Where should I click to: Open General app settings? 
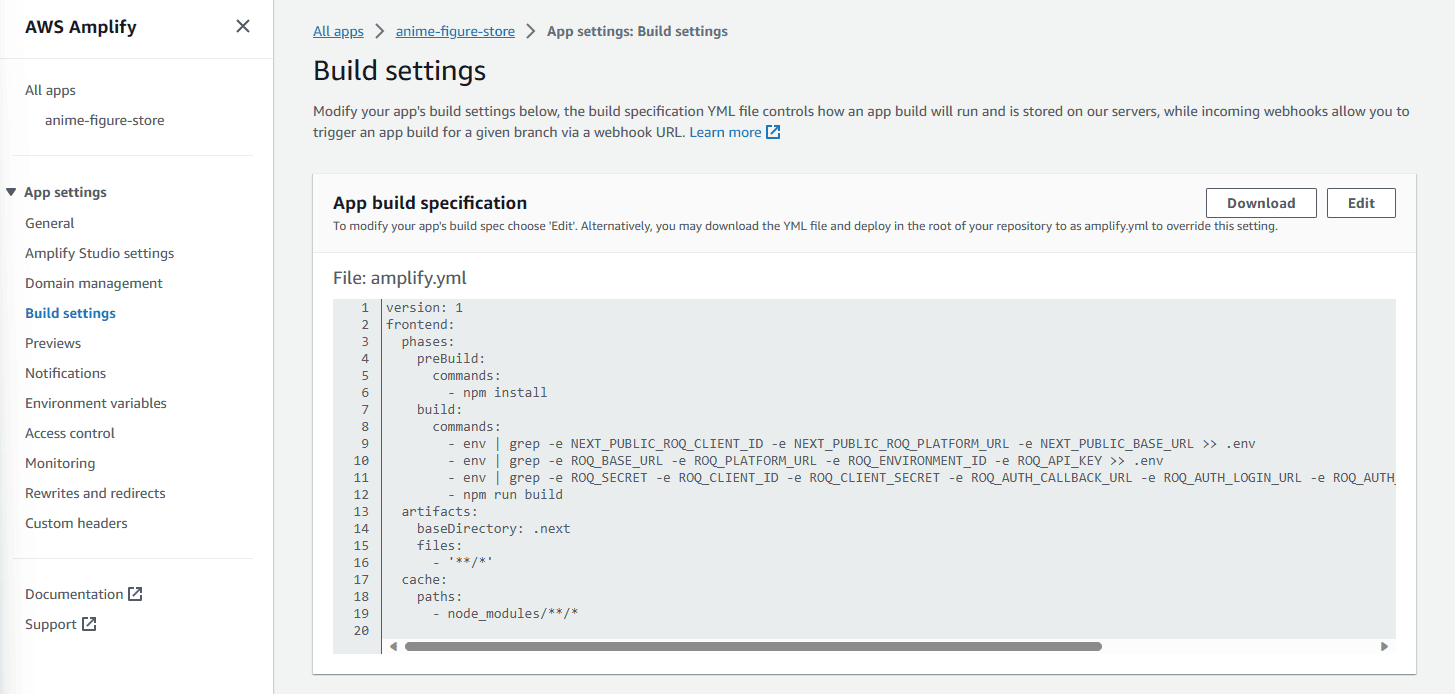click(x=50, y=223)
